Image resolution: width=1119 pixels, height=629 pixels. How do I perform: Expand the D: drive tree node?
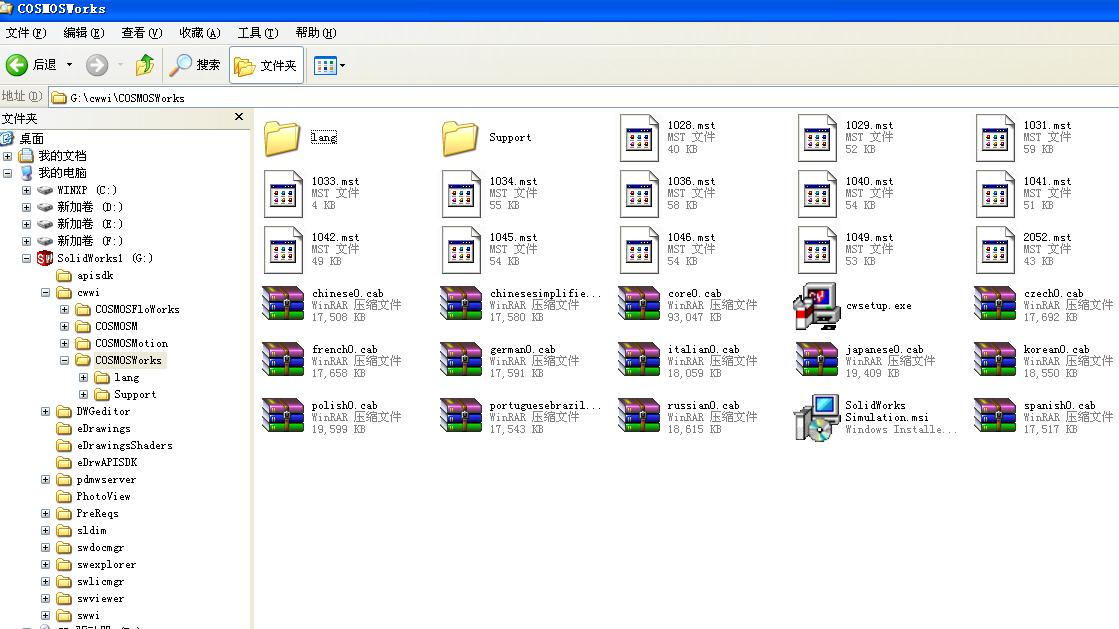26,207
